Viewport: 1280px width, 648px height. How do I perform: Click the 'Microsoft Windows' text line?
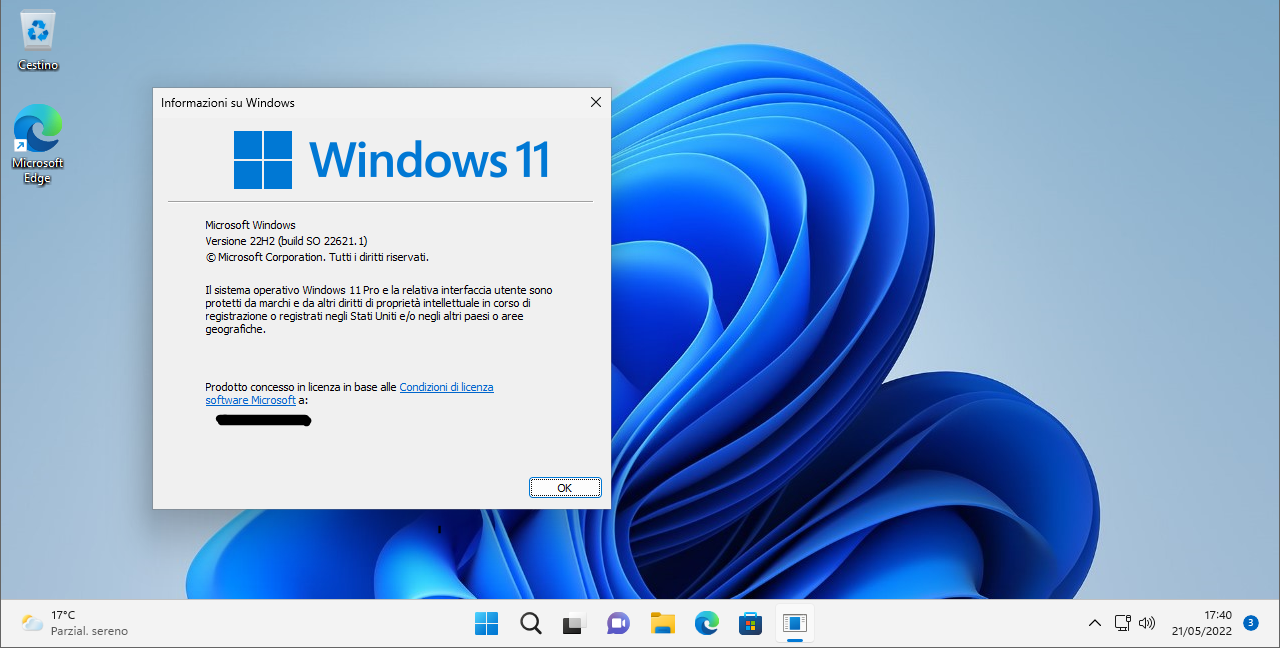(250, 225)
